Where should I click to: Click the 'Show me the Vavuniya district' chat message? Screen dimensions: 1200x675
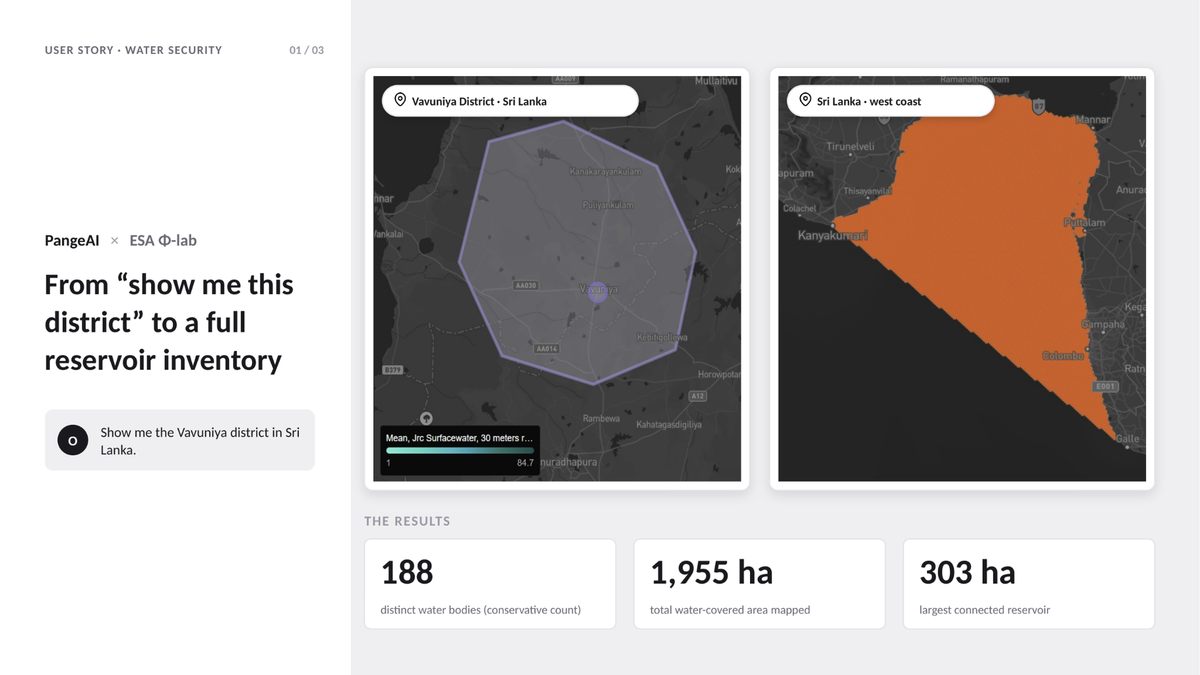coord(180,440)
